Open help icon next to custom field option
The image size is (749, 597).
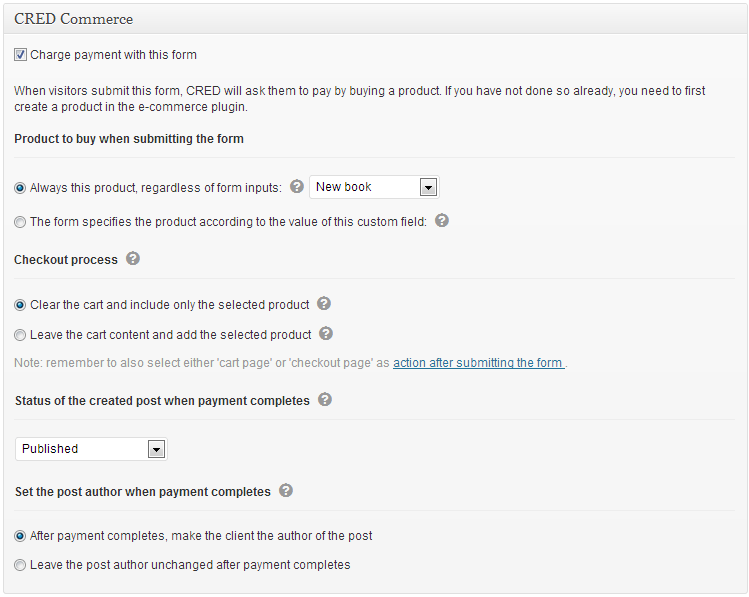[442, 220]
